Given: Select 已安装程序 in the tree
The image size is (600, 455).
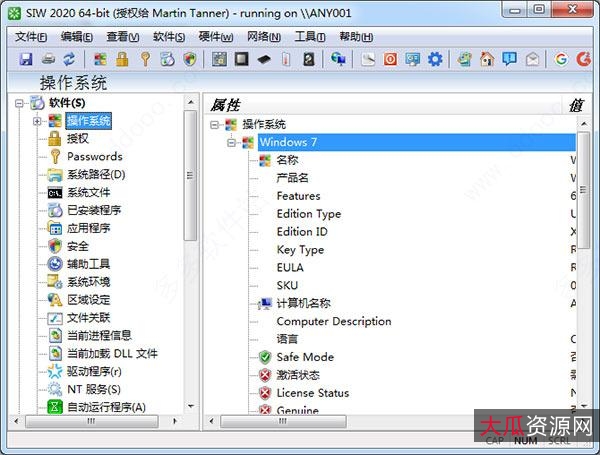Looking at the screenshot, I should coord(94,210).
